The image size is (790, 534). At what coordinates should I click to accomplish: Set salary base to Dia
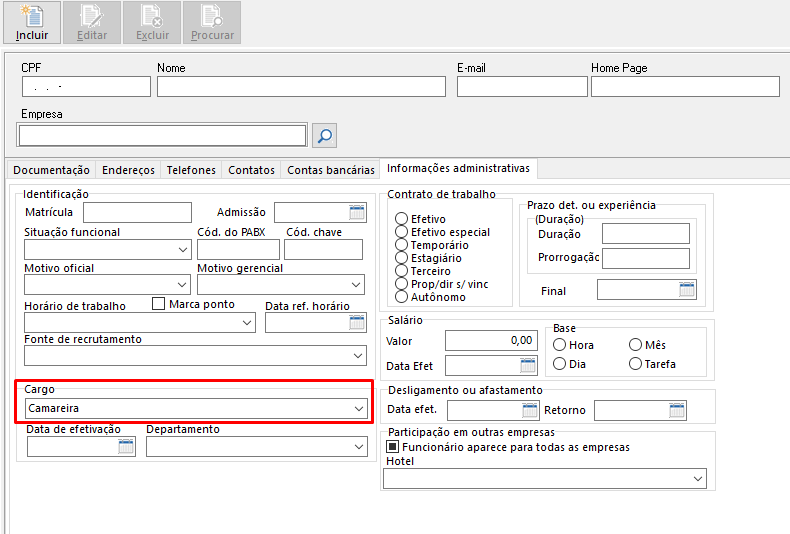pos(559,364)
